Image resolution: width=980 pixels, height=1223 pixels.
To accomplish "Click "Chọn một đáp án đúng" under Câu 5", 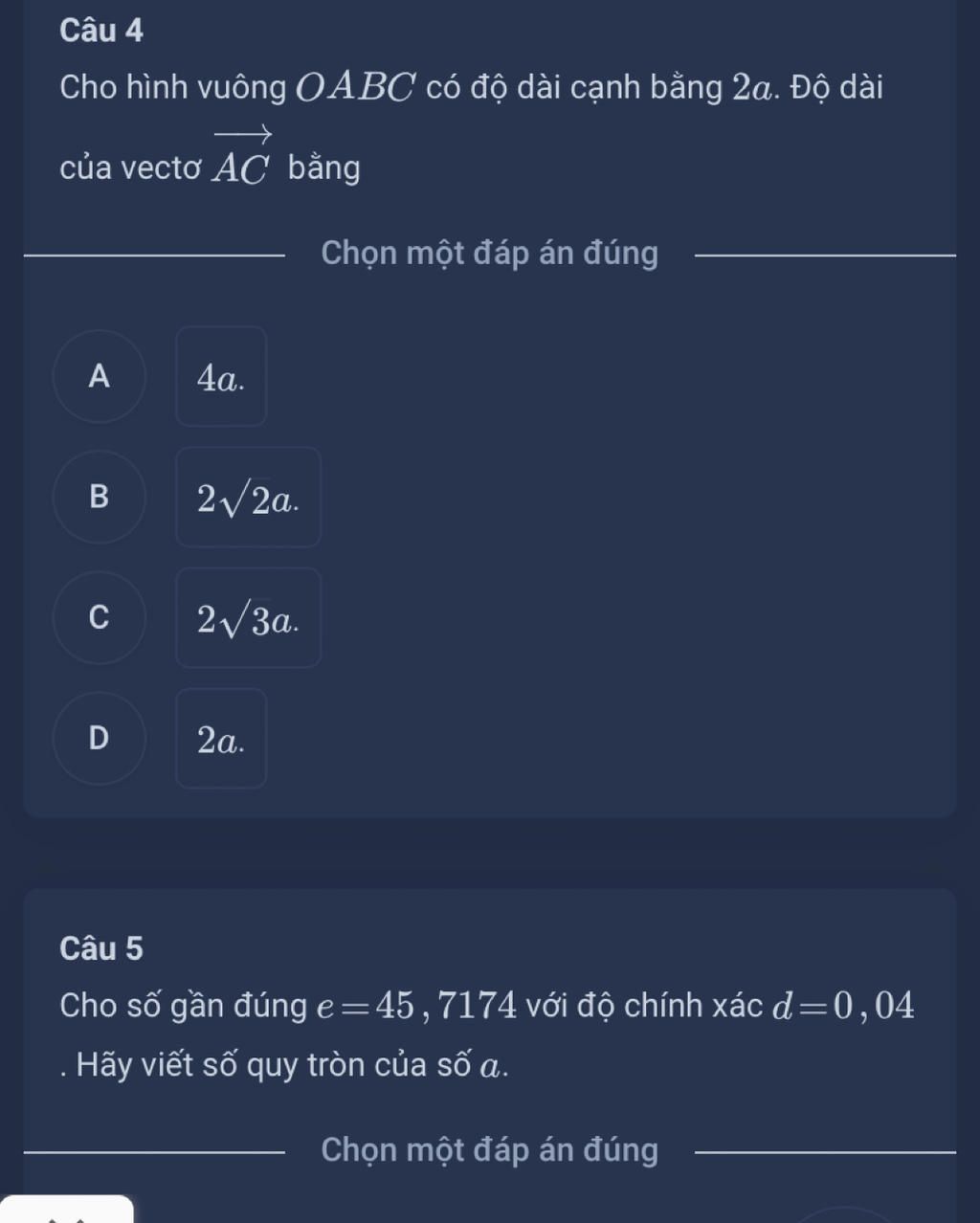I will tap(489, 1149).
